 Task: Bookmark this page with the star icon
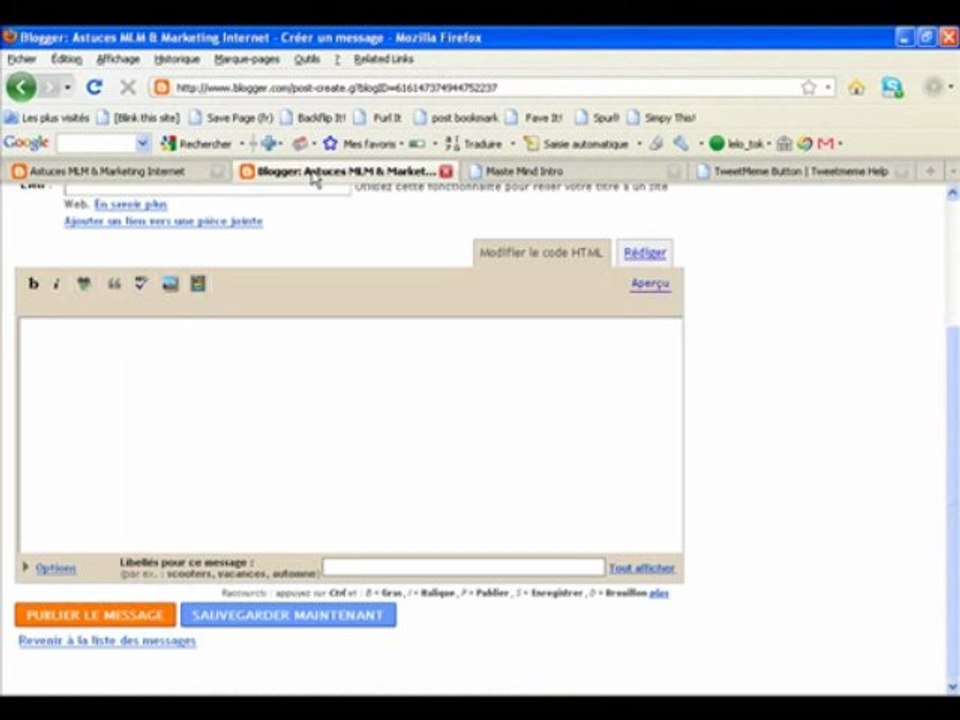(808, 88)
